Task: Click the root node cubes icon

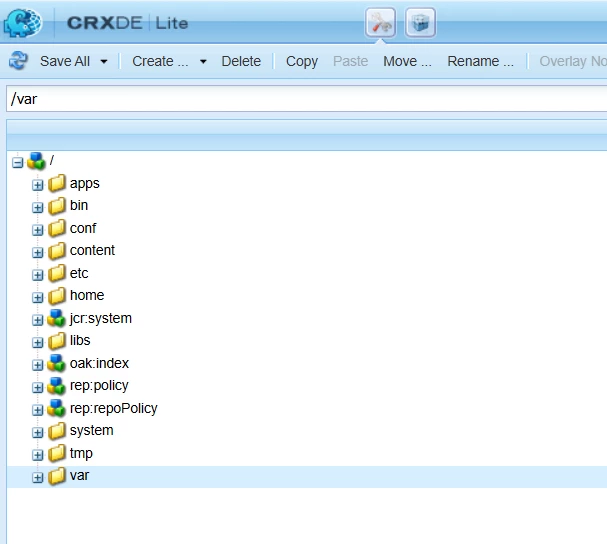Action: pos(36,161)
